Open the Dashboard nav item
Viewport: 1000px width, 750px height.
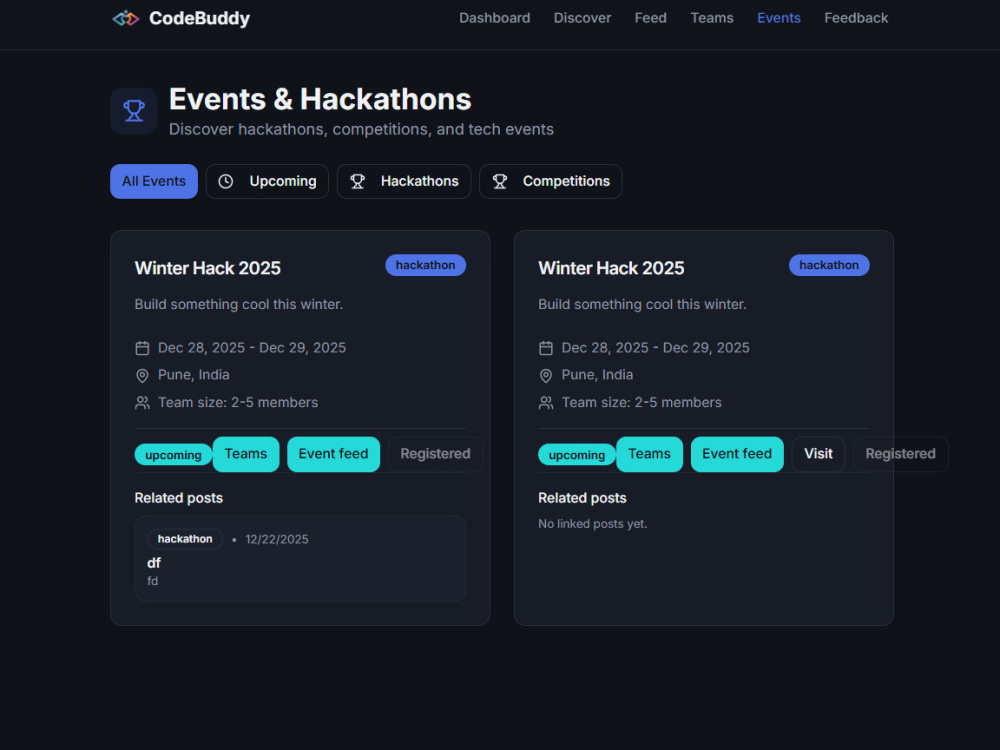click(x=494, y=18)
